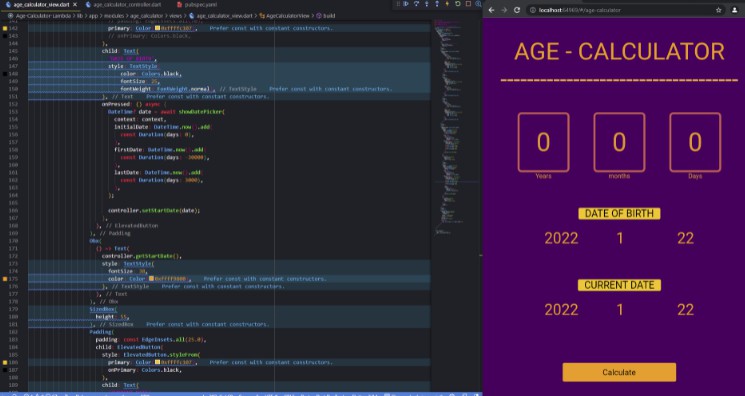The width and height of the screenshot is (745, 396).
Task: Click current date day value 22
Action: pos(686,310)
